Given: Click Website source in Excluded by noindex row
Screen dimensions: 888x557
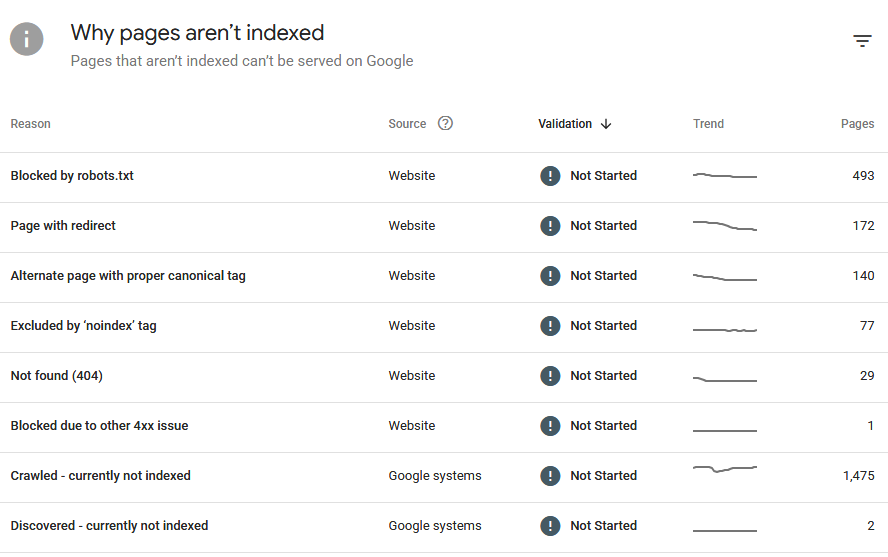Looking at the screenshot, I should tap(412, 326).
